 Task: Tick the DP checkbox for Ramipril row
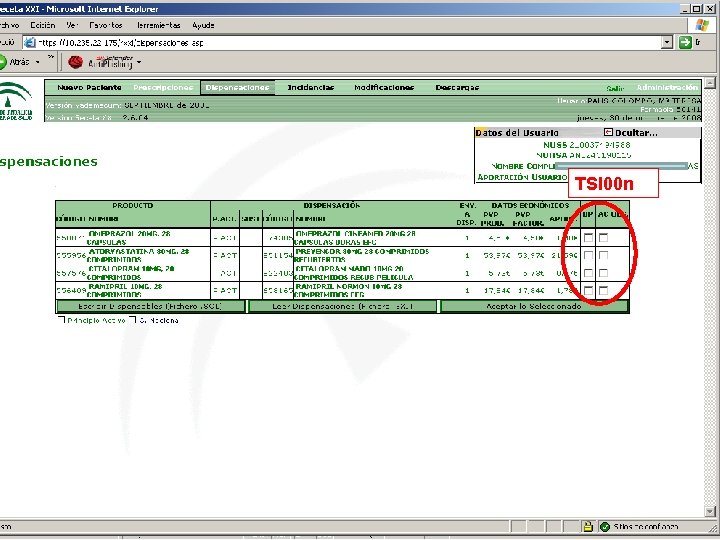(588, 291)
